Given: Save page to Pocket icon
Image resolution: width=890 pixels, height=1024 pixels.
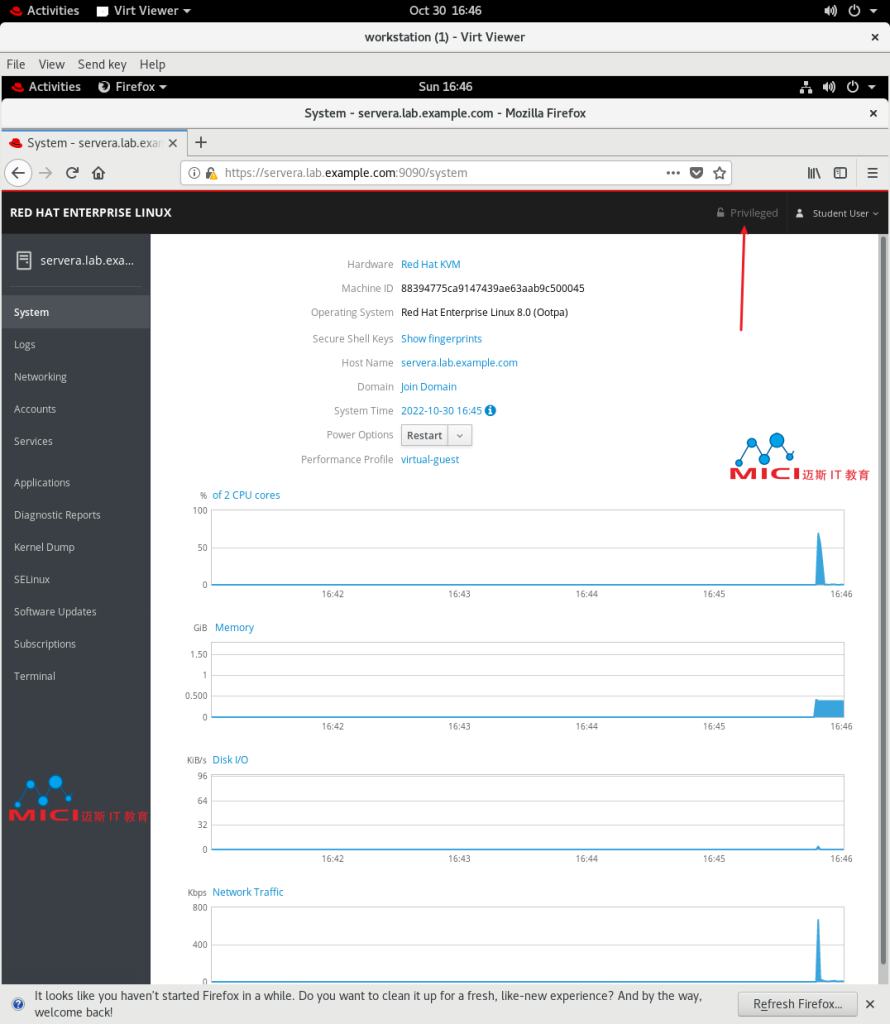Looking at the screenshot, I should coord(697,173).
